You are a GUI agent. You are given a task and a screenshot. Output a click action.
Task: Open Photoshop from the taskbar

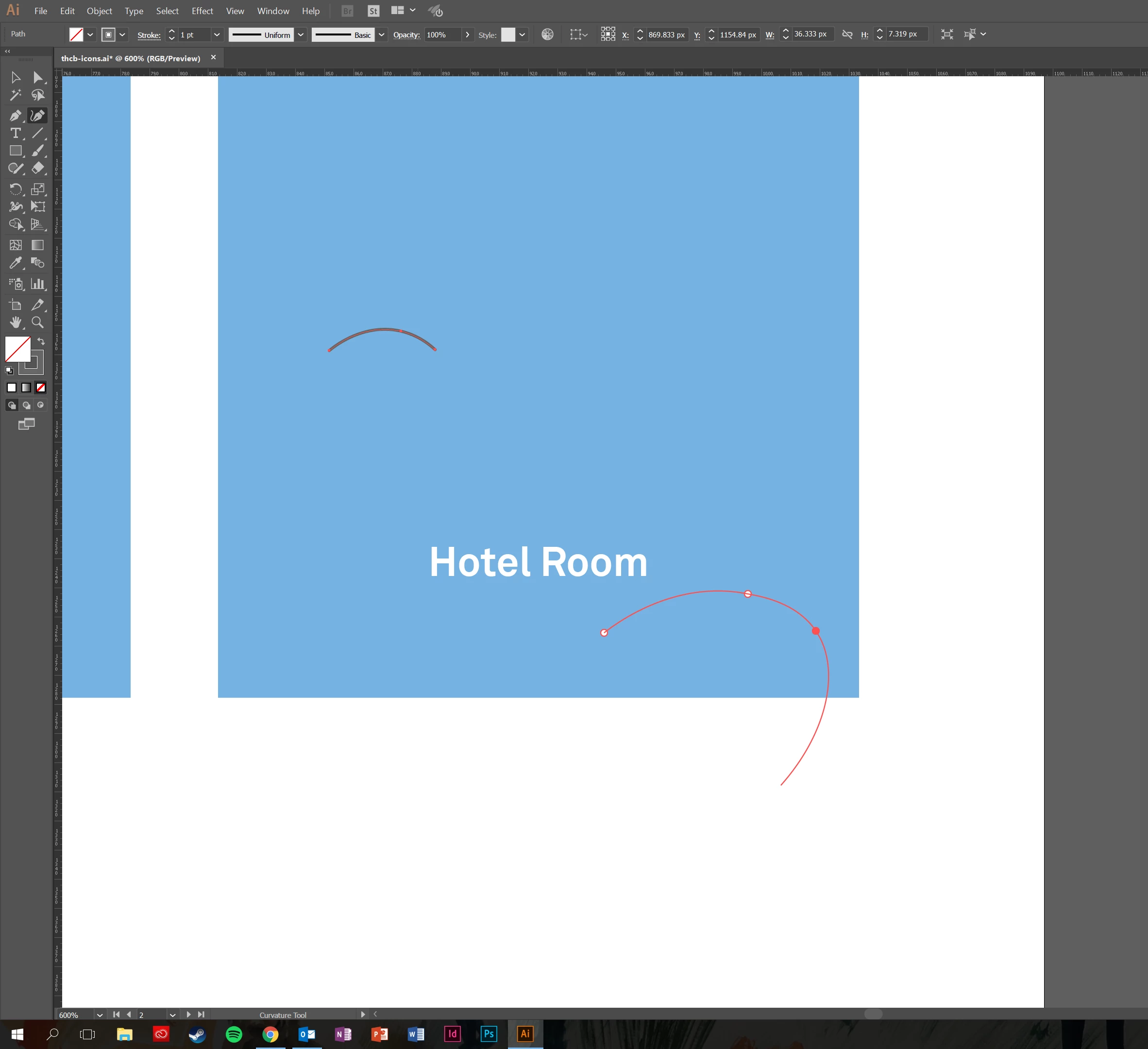point(489,1033)
